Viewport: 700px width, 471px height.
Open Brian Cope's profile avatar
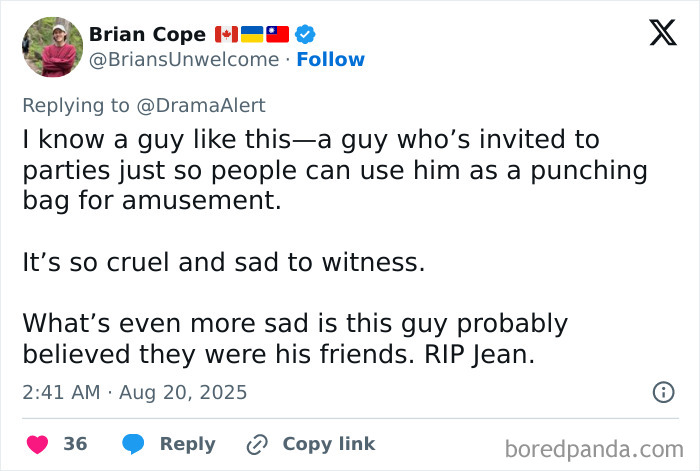click(52, 47)
